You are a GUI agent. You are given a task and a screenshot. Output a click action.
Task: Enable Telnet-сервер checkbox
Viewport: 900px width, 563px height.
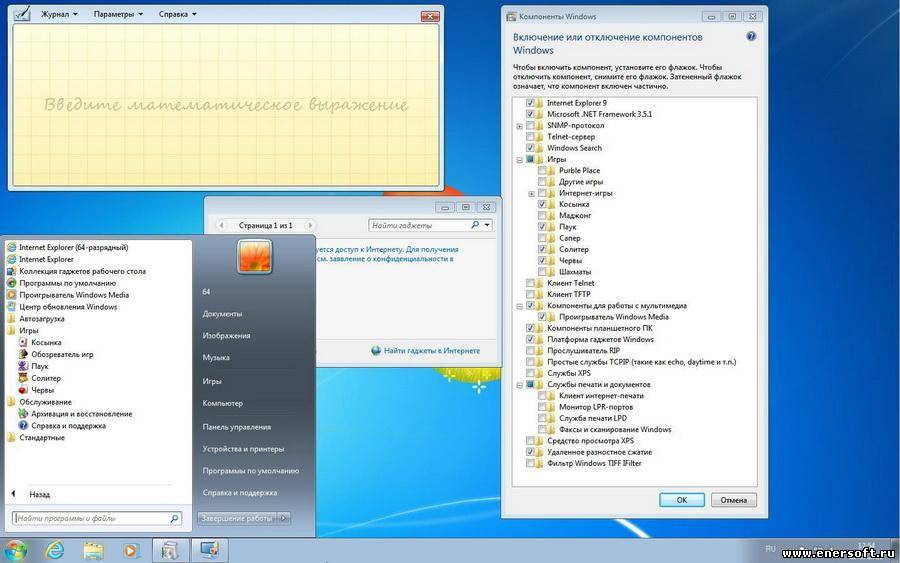(530, 137)
